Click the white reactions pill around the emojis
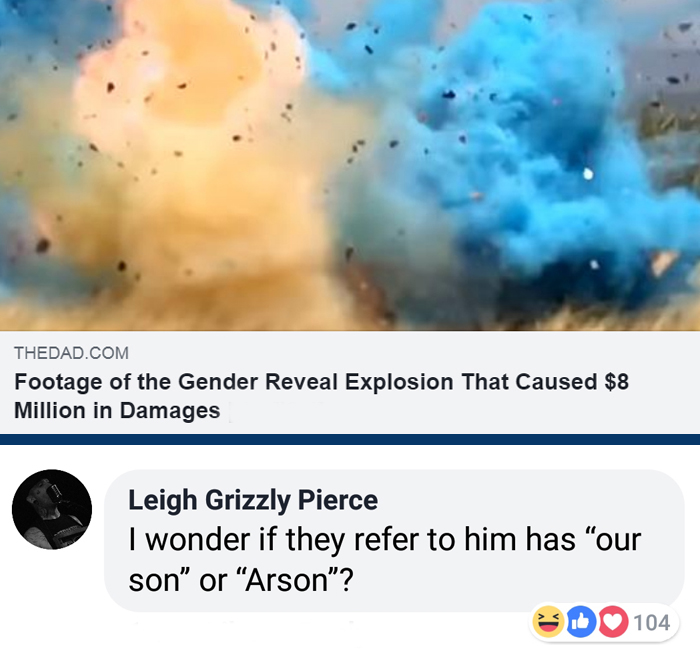This screenshot has width=700, height=658. pos(604,622)
